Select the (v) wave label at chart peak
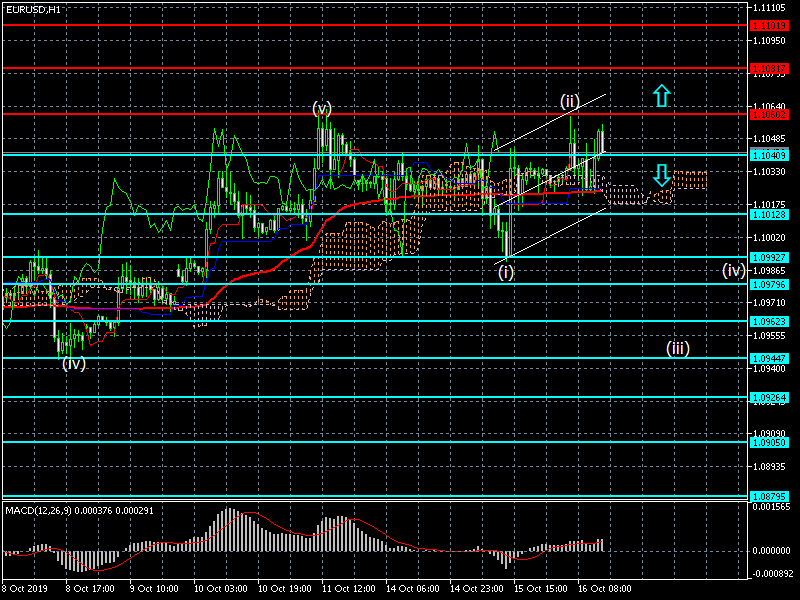800x600 pixels. pyautogui.click(x=321, y=107)
